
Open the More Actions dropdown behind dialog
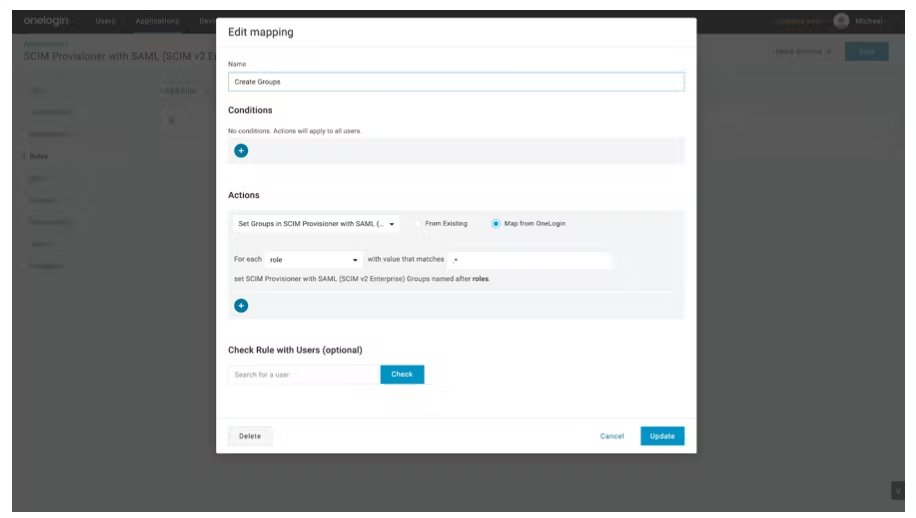(803, 51)
